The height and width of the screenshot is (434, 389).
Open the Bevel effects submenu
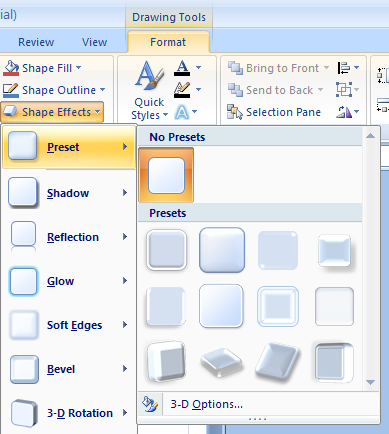[68, 369]
